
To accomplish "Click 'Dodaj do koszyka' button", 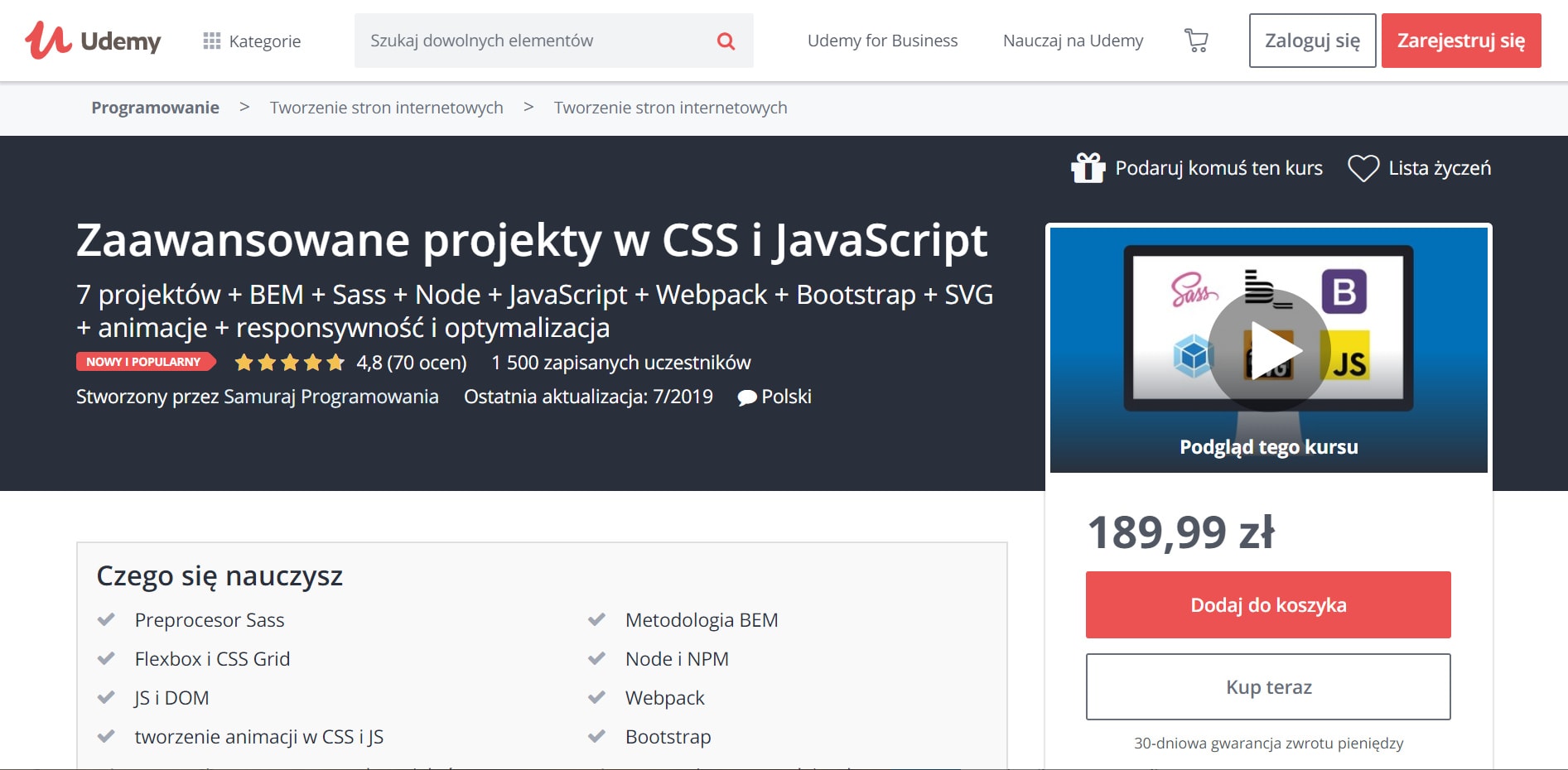I will (x=1268, y=604).
